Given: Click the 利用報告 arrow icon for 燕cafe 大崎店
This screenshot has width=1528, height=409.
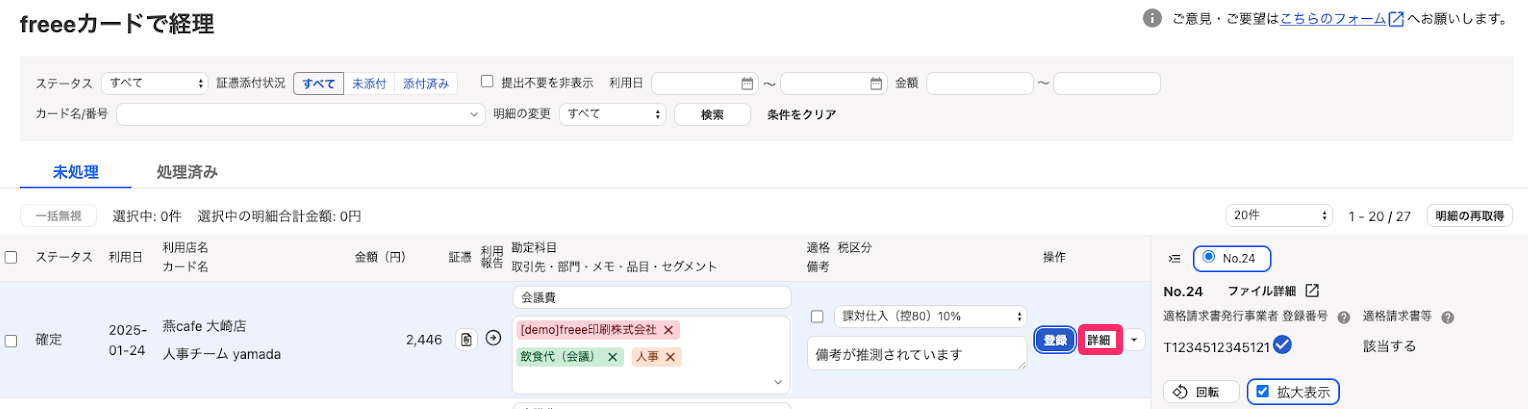Looking at the screenshot, I should pos(493,338).
